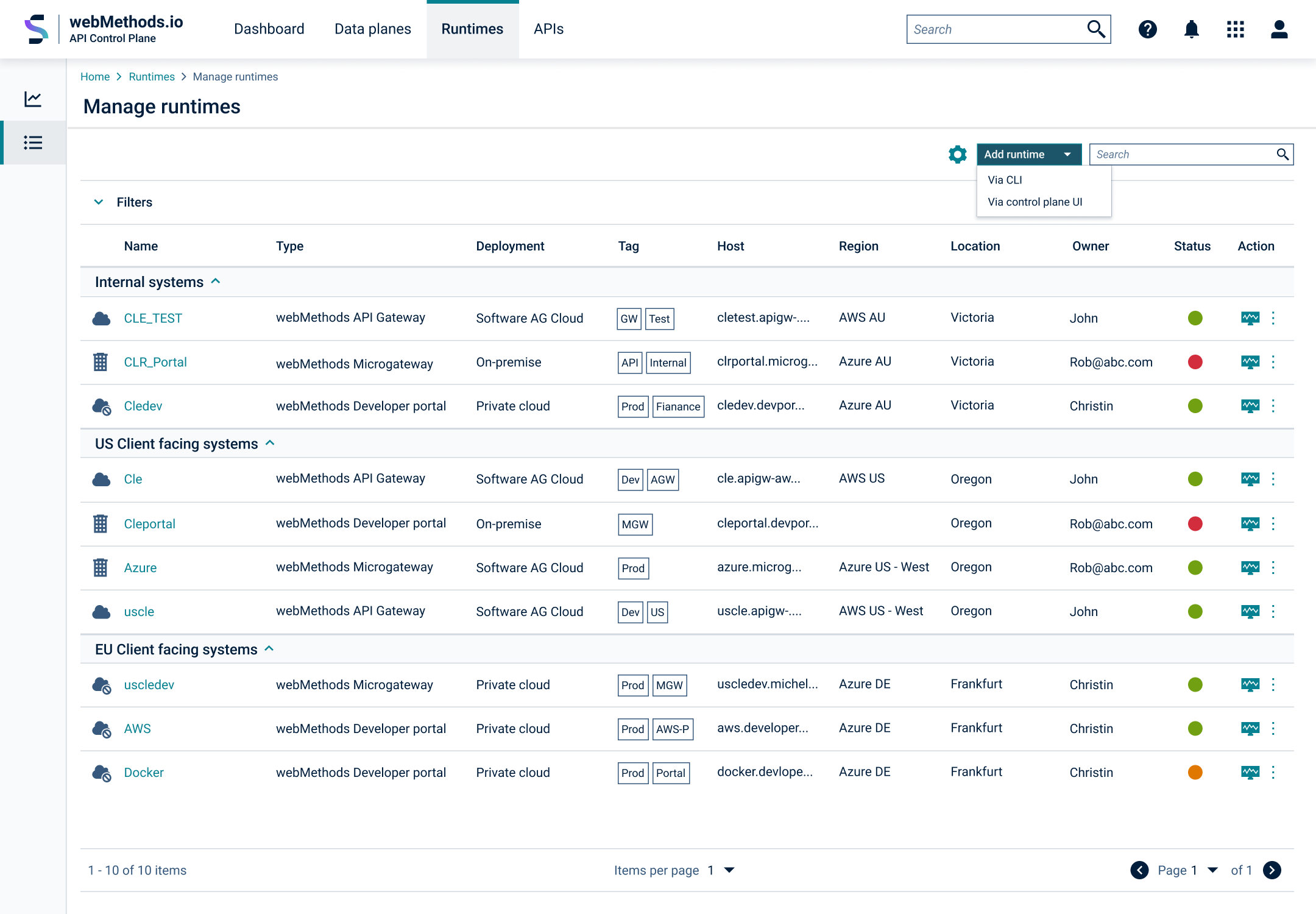Image resolution: width=1316 pixels, height=914 pixels.
Task: Click the Home breadcrumb link
Action: click(x=95, y=77)
